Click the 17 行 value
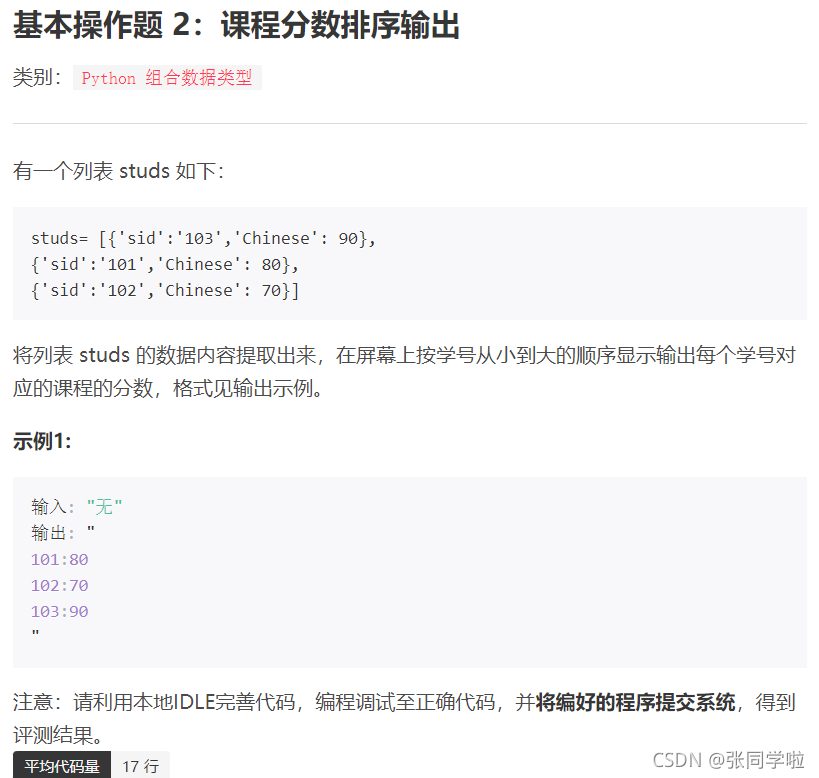The width and height of the screenshot is (819, 778). [x=141, y=765]
